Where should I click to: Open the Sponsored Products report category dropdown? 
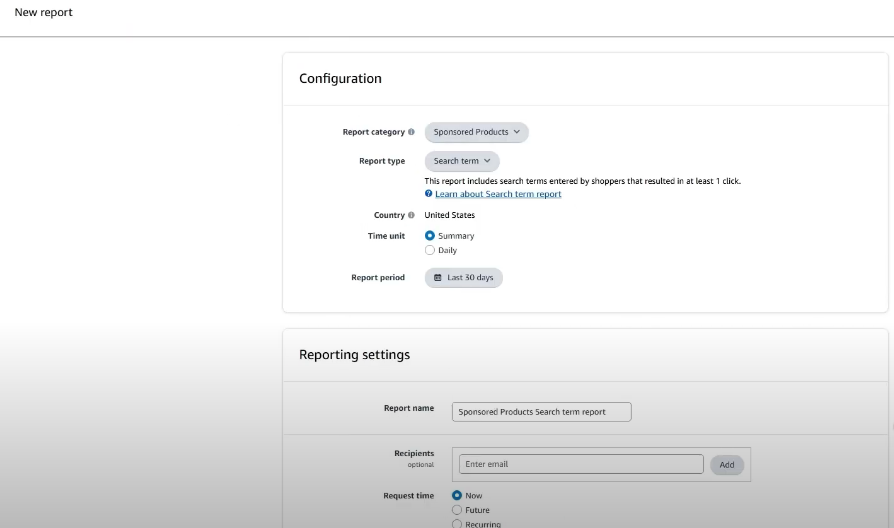click(x=476, y=132)
